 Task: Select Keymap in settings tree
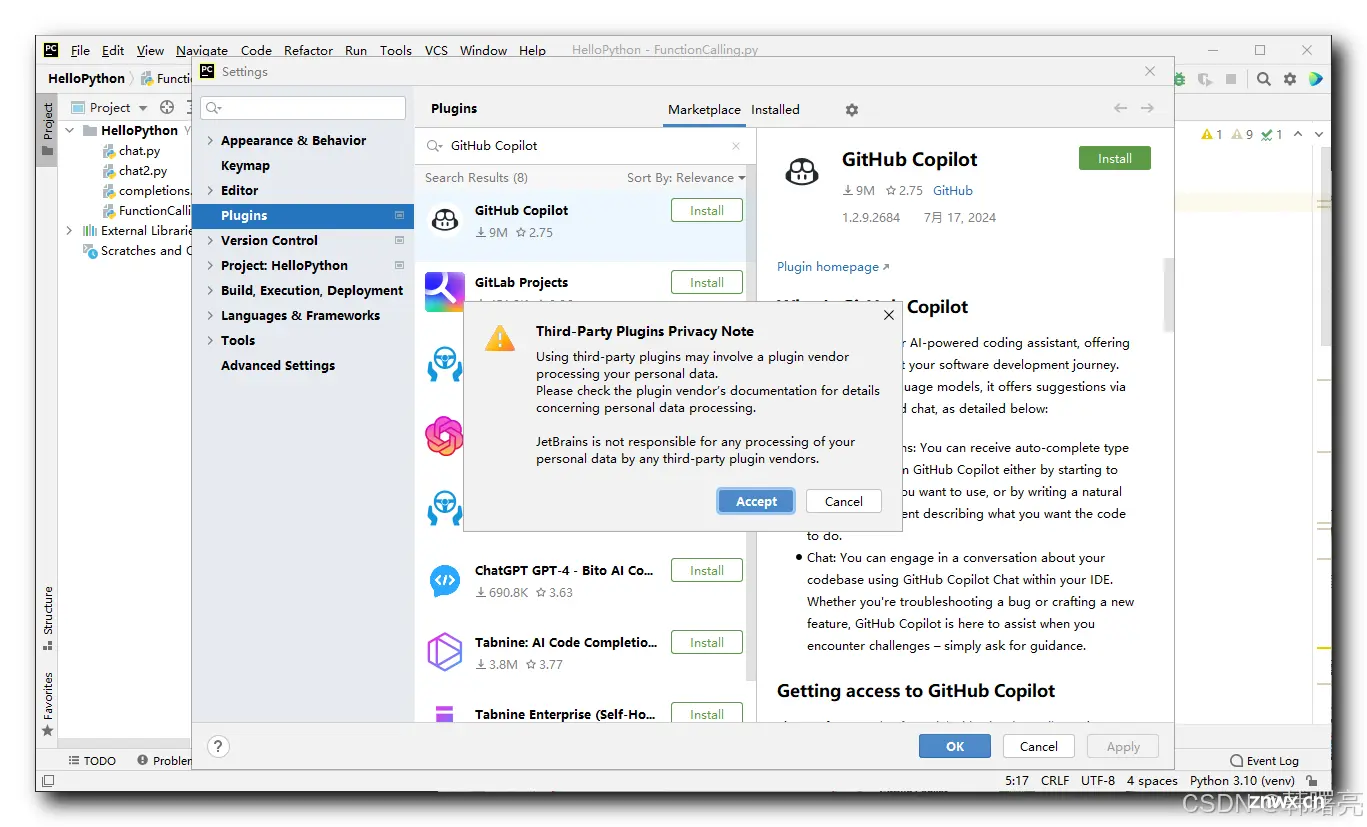tap(245, 166)
